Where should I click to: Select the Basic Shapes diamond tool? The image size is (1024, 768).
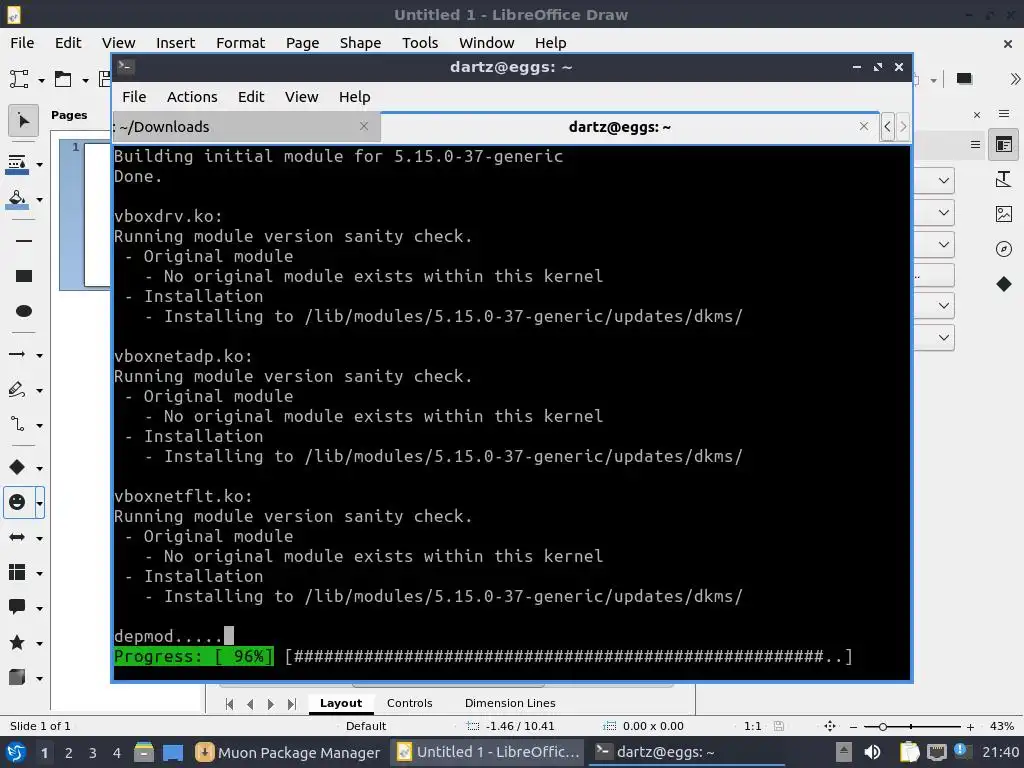coord(17,468)
